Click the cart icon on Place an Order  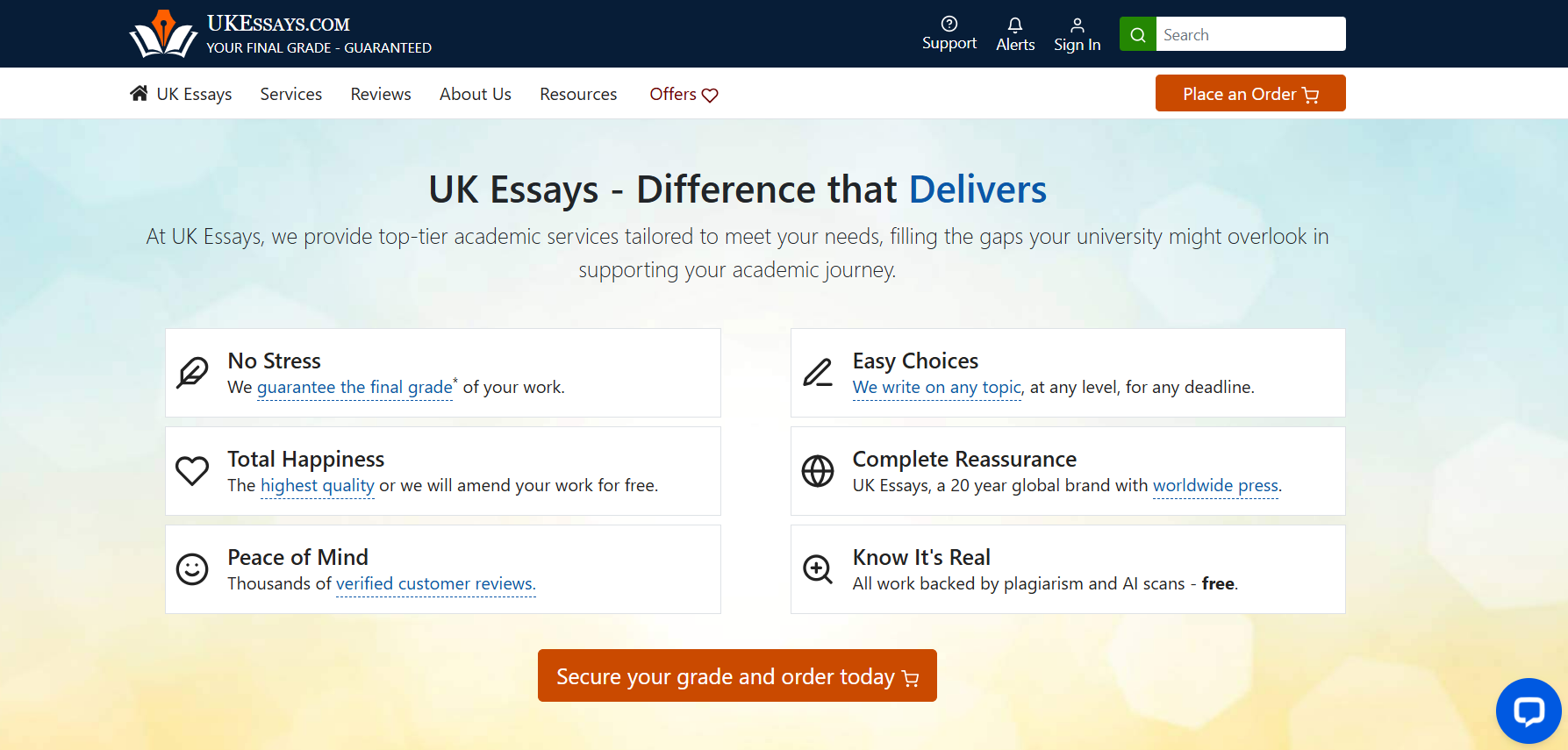(1311, 95)
